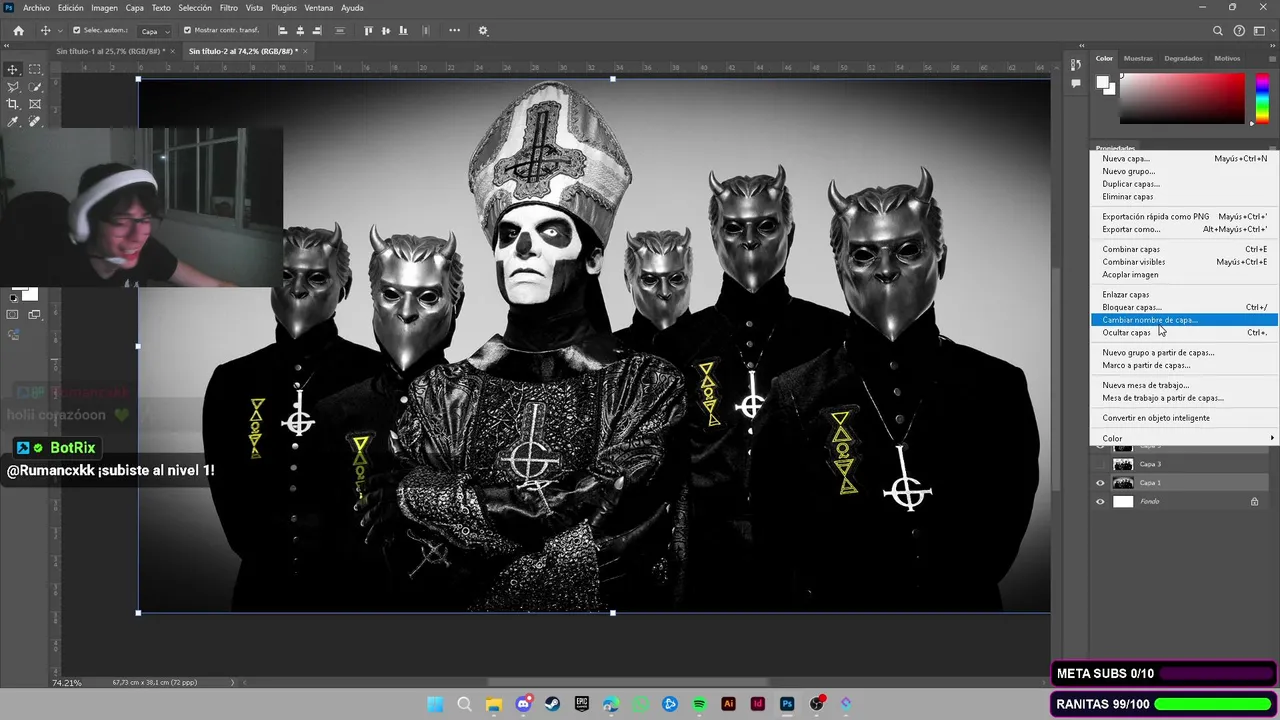1280x720 pixels.
Task: Open the options bar gear settings
Action: pyautogui.click(x=483, y=31)
